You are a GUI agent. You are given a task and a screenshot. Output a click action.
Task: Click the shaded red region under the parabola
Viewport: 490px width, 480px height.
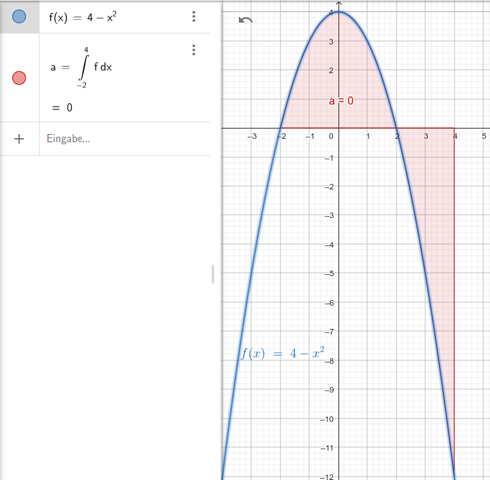(338, 73)
